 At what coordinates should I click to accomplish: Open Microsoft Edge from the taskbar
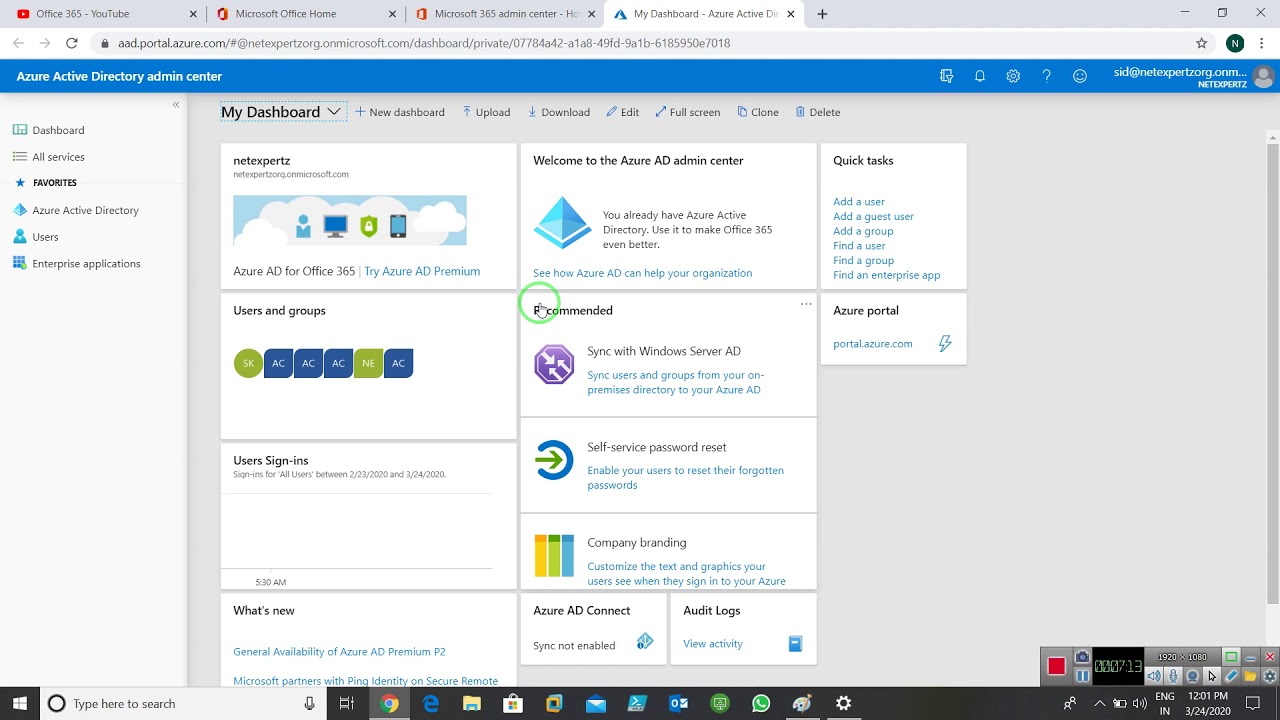tap(431, 704)
